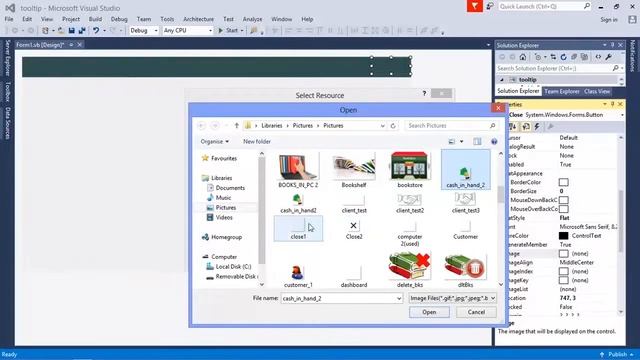The height and width of the screenshot is (360, 640).
Task: Open the Architecture menu
Action: 198,19
